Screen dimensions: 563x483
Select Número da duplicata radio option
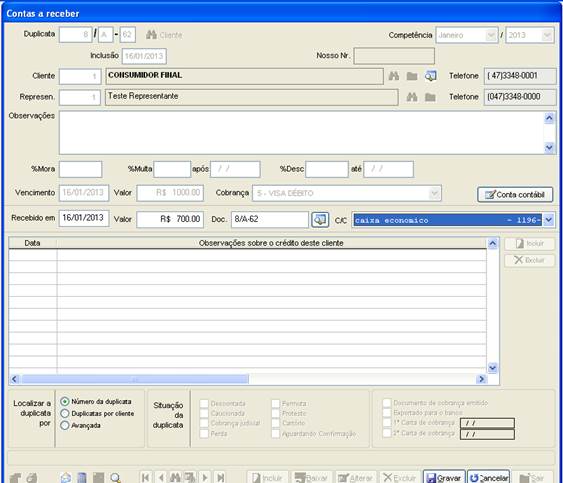[65, 401]
